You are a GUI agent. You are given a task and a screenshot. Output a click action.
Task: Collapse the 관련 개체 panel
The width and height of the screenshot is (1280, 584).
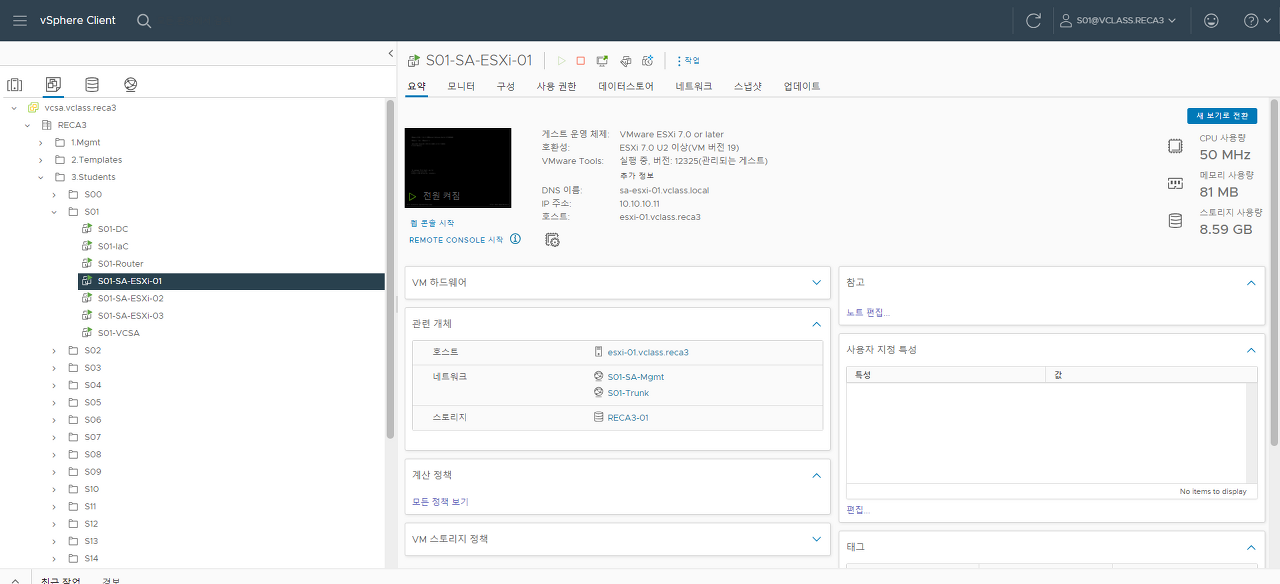pos(817,324)
